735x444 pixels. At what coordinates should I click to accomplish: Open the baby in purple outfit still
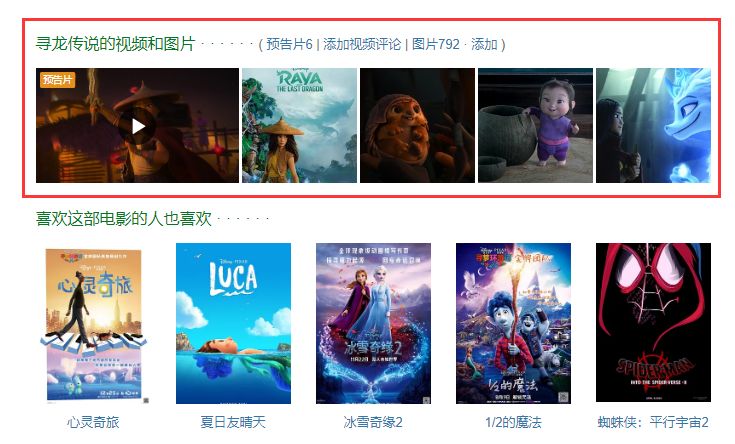535,126
